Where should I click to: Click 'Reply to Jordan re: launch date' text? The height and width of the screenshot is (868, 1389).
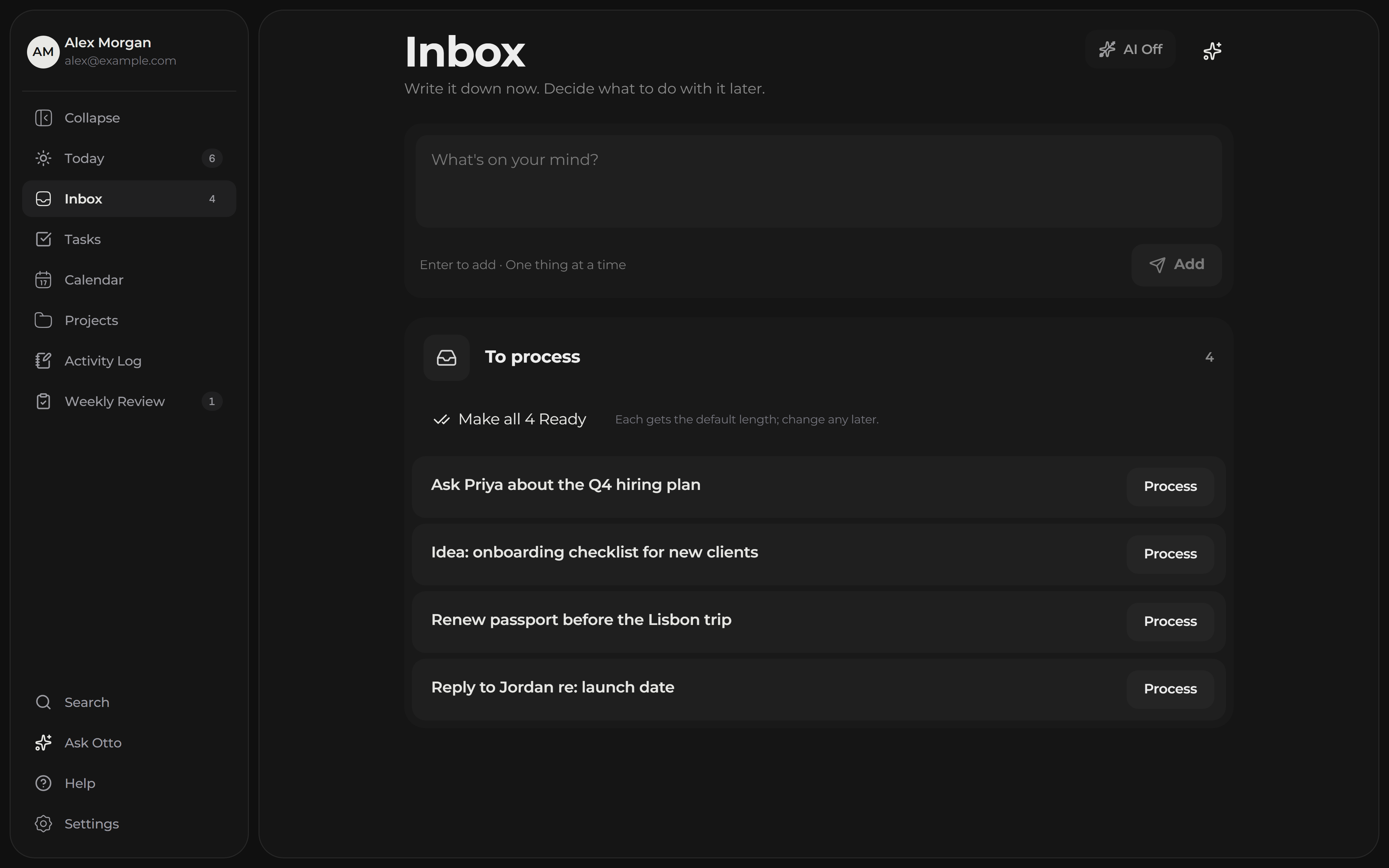click(x=553, y=687)
